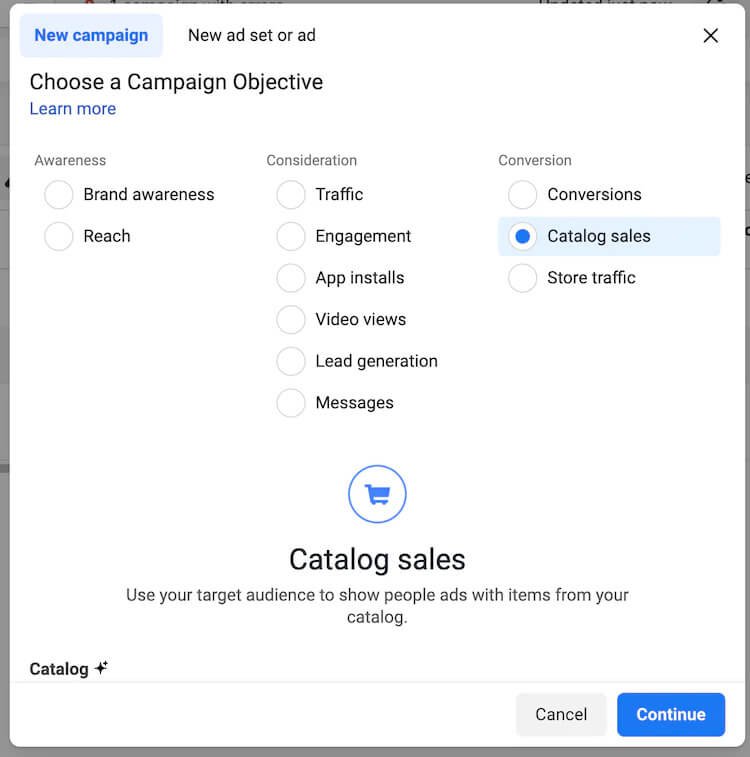The height and width of the screenshot is (757, 750).
Task: Select App installs as the objective
Action: (291, 278)
